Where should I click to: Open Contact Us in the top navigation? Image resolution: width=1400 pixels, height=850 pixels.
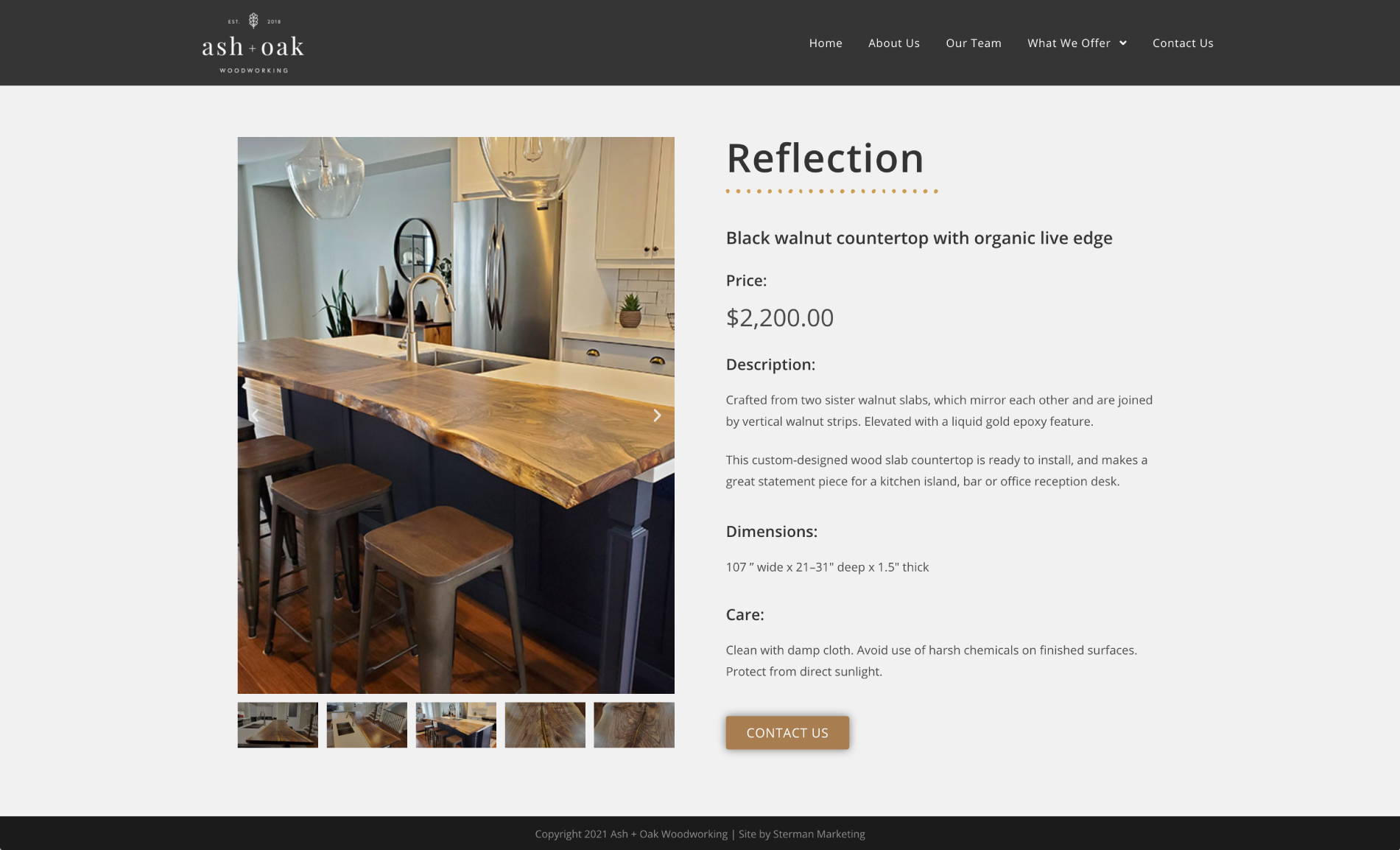[1183, 43]
